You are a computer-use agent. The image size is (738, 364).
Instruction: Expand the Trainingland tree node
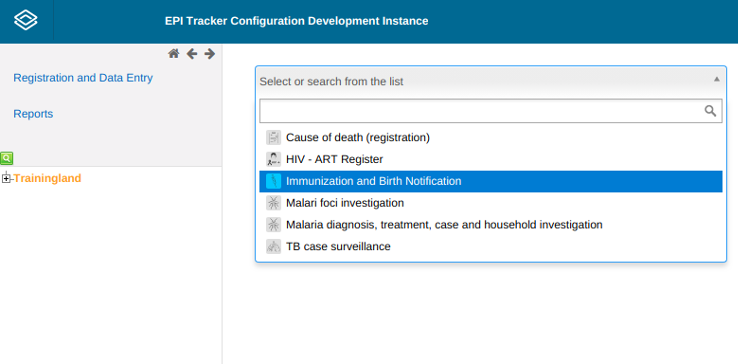6,178
